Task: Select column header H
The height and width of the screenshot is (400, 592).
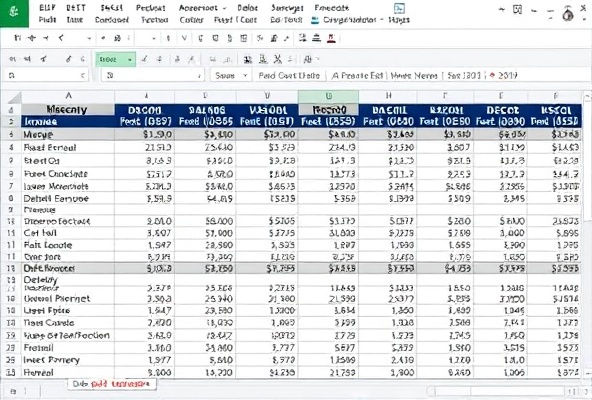Action: [388, 96]
